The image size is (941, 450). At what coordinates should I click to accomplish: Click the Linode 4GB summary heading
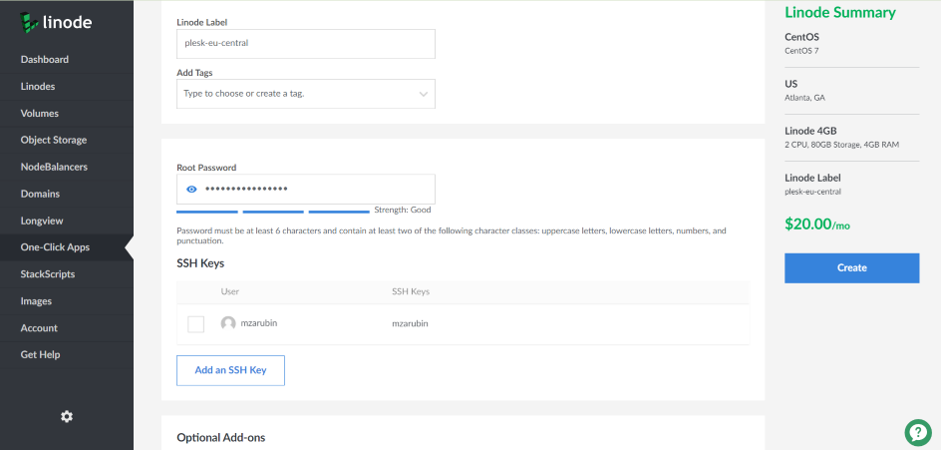[x=811, y=131]
